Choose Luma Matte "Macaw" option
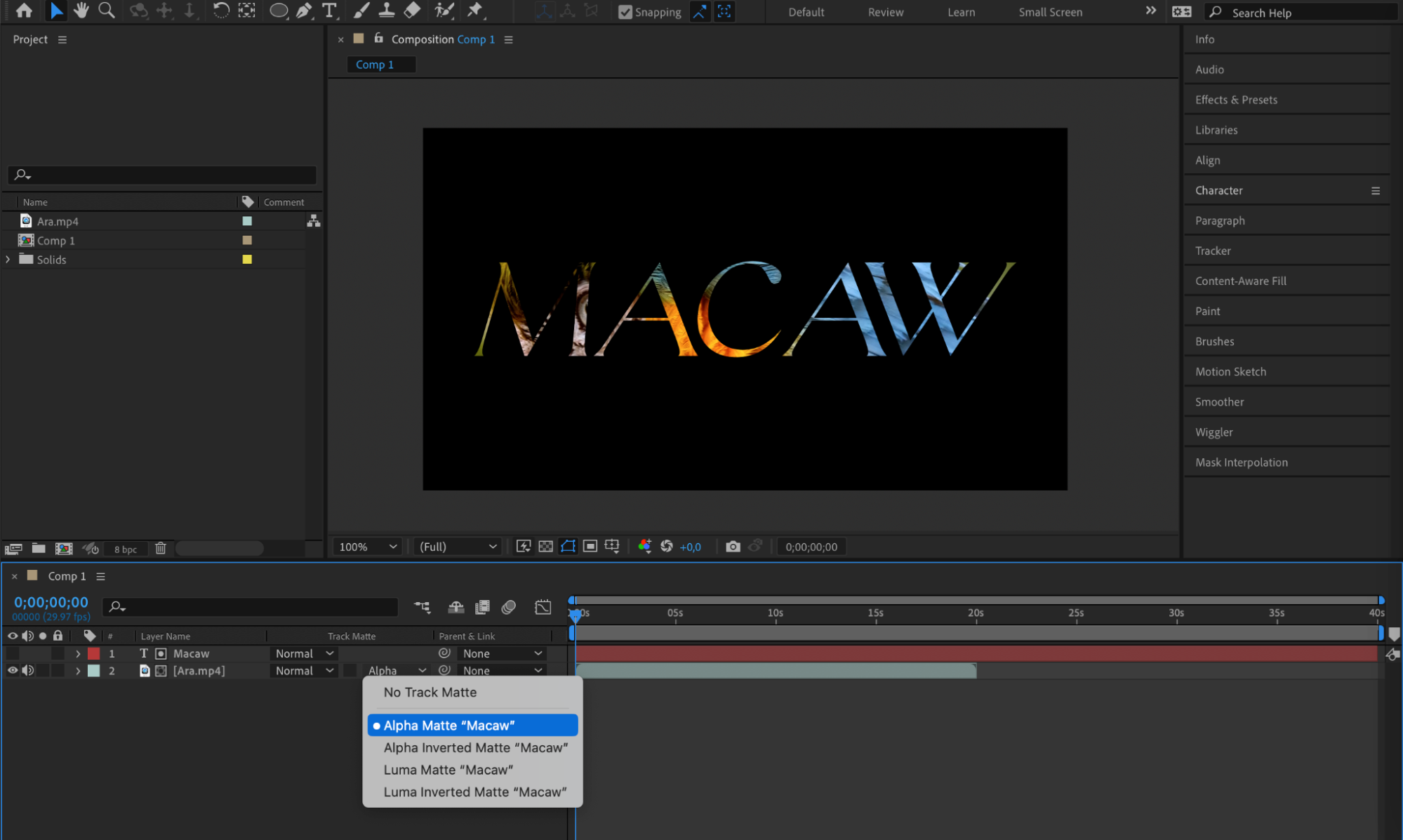This screenshot has width=1403, height=840. coord(448,770)
